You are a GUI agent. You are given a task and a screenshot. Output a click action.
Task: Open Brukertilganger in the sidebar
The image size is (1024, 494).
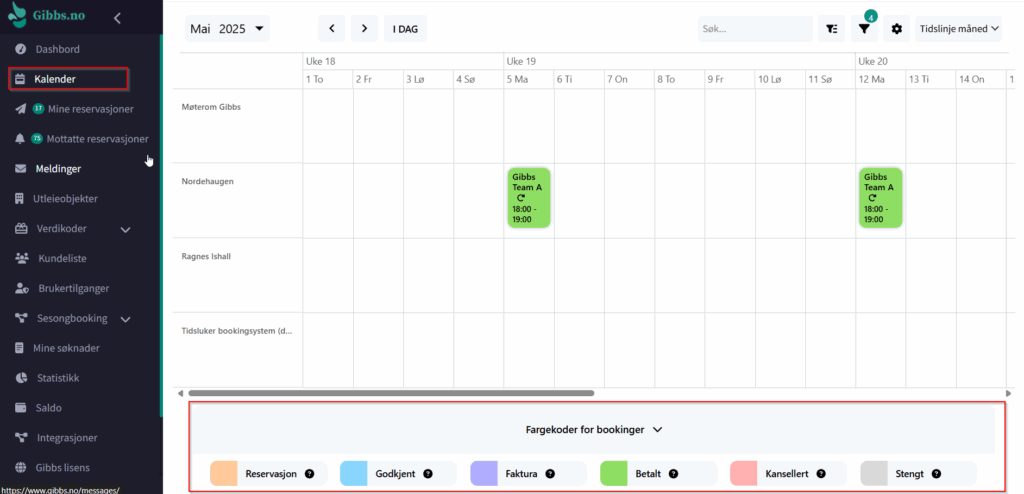73,288
